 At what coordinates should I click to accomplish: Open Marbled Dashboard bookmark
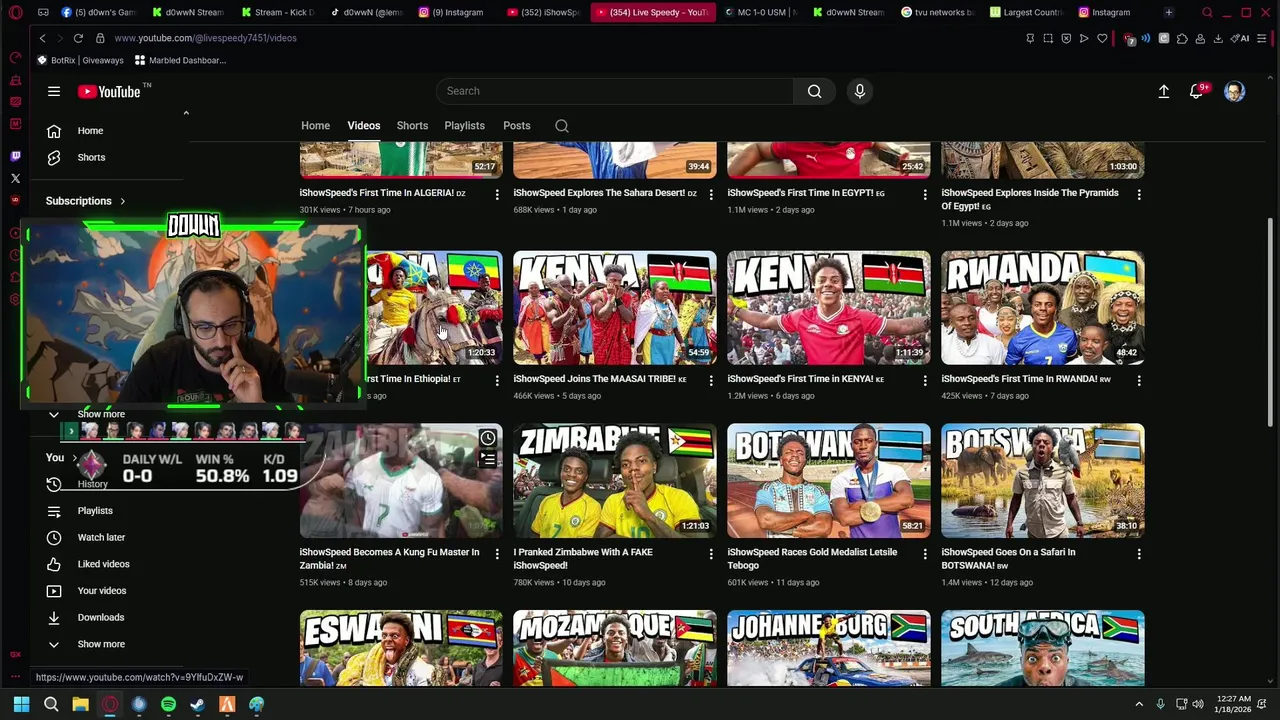pos(180,60)
